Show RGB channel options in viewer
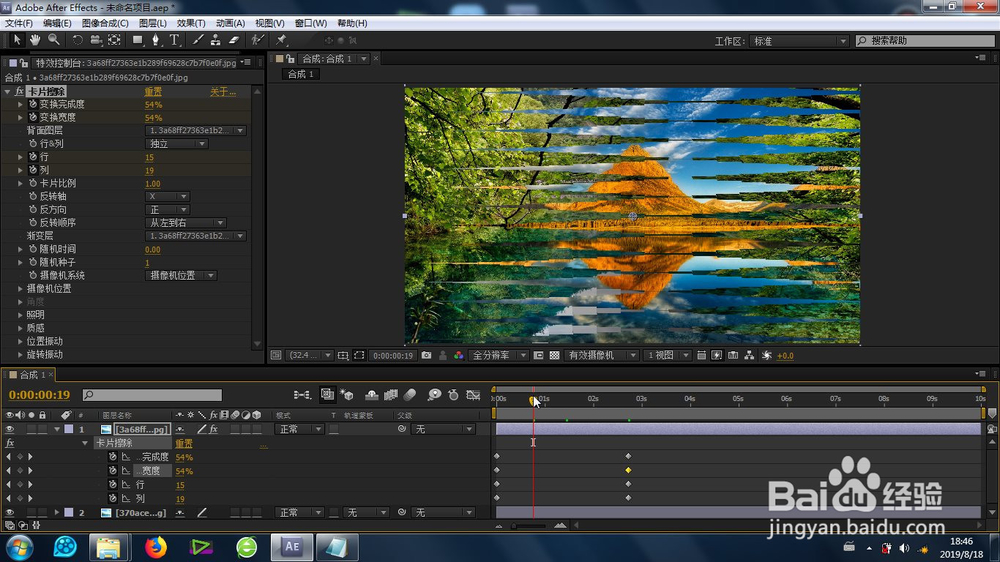The image size is (1000, 562). pos(458,355)
